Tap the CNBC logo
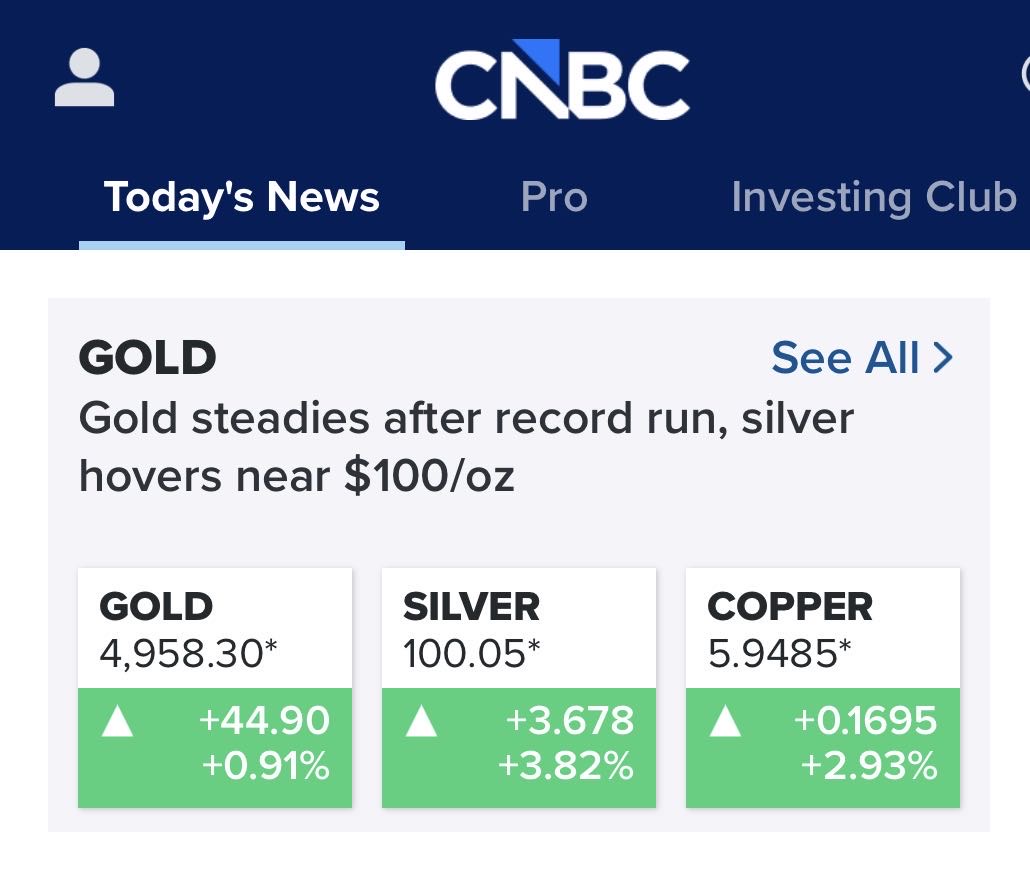 pyautogui.click(x=562, y=80)
